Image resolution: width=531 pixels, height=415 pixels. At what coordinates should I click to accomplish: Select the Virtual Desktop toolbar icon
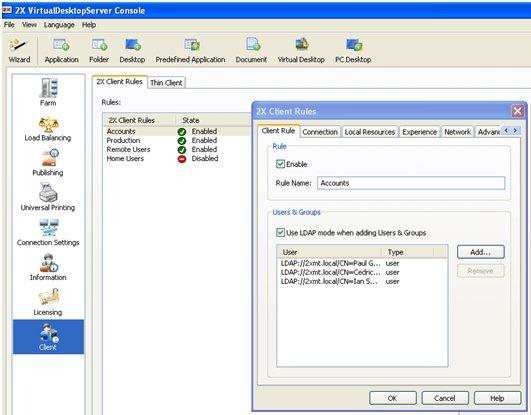[x=301, y=50]
